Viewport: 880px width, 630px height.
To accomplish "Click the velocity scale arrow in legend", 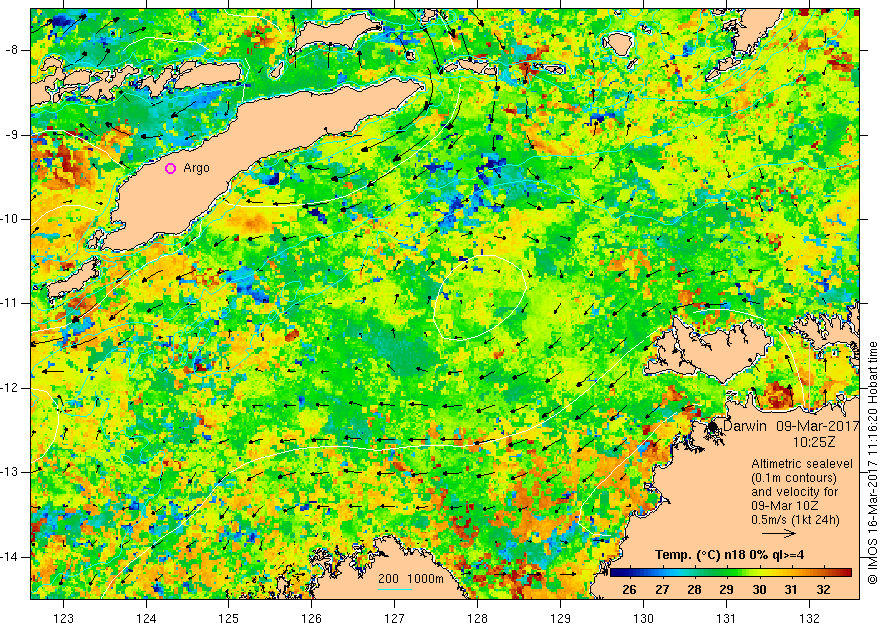I will (x=779, y=534).
